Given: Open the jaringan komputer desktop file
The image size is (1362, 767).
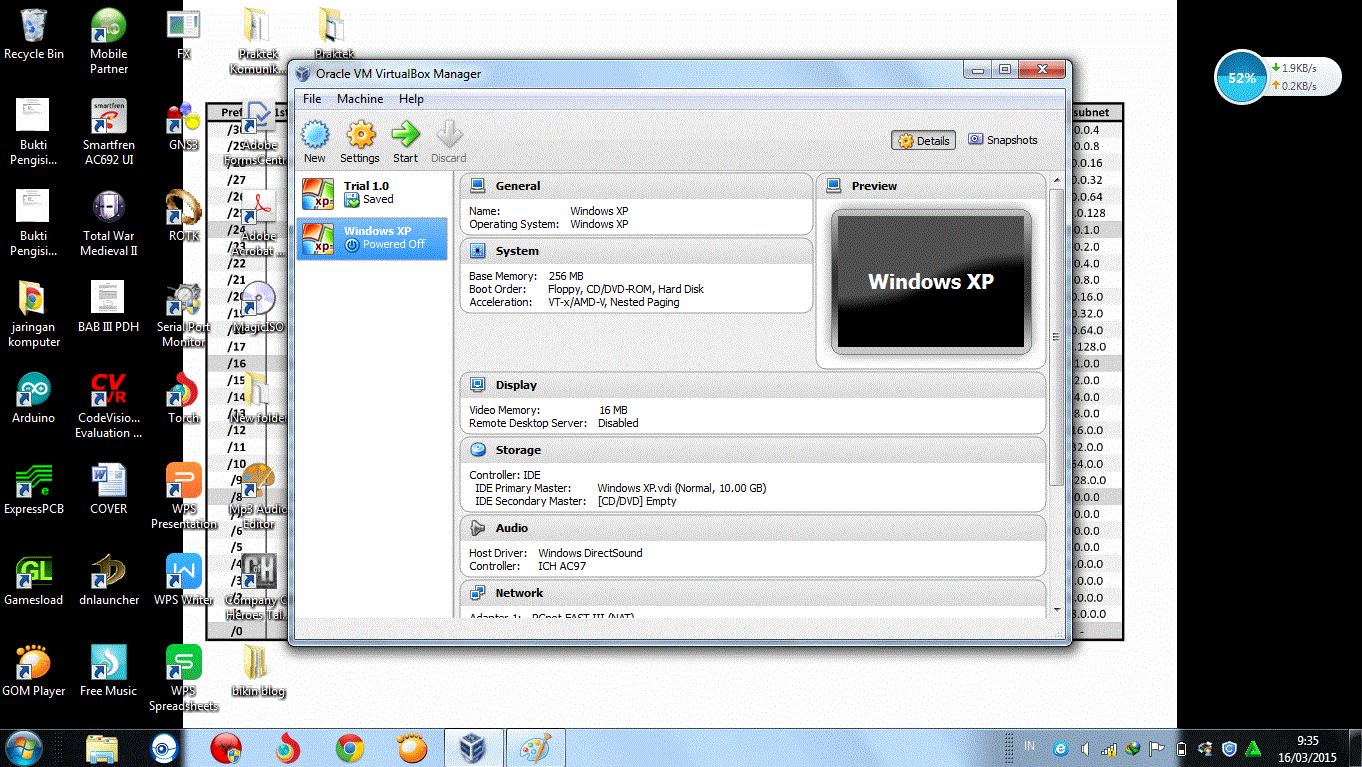Looking at the screenshot, I should click(x=33, y=314).
